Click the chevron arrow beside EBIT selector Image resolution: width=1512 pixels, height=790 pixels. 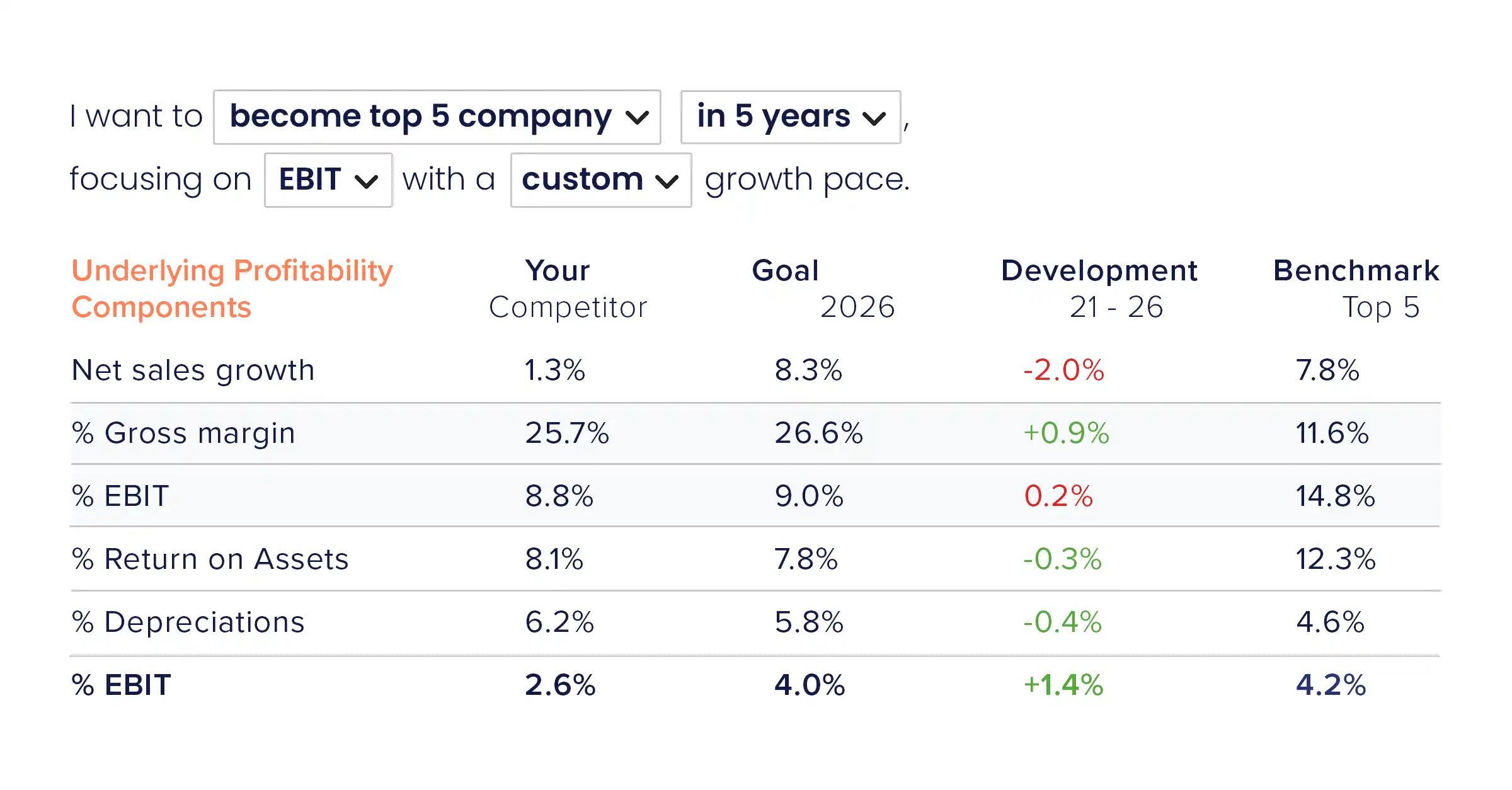point(366,182)
